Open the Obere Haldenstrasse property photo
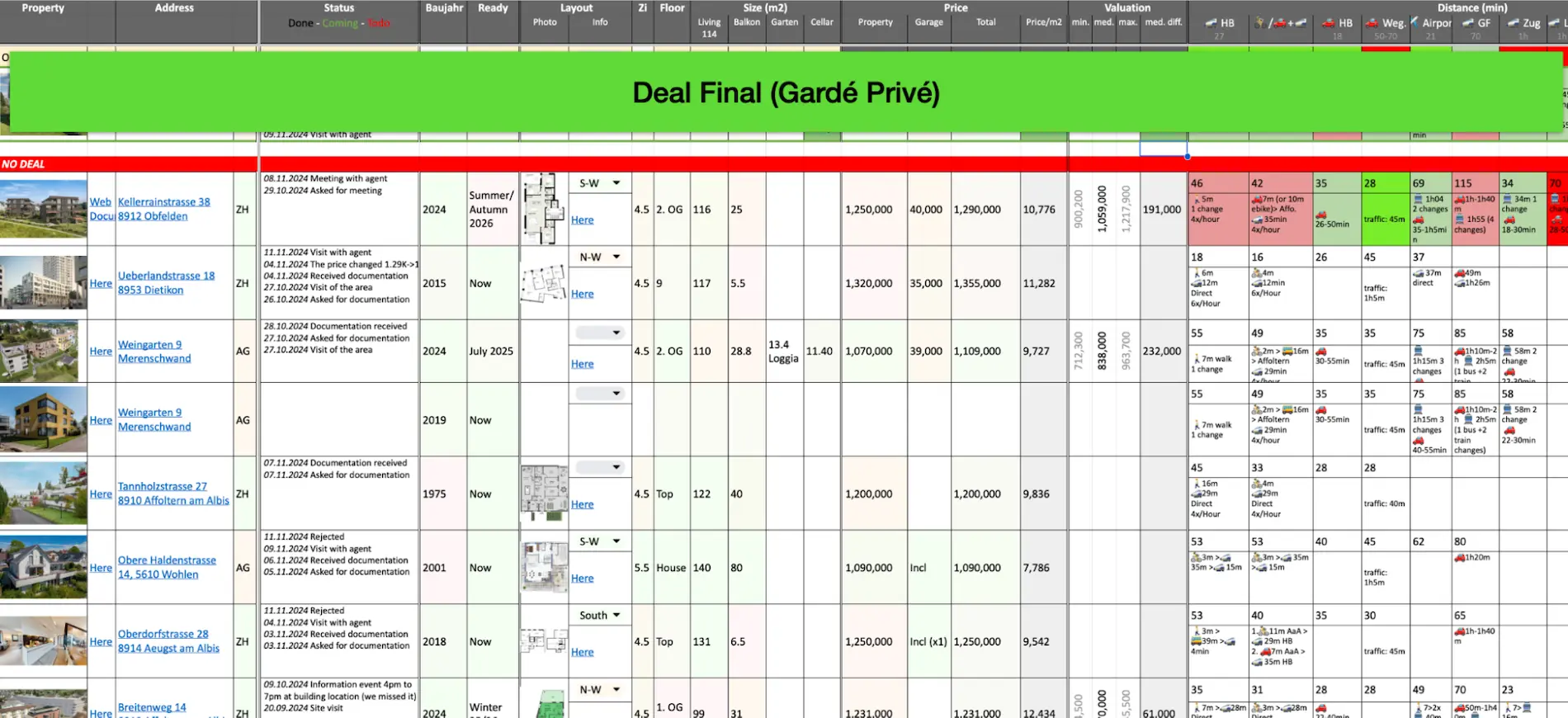The height and width of the screenshot is (718, 1568). click(44, 567)
